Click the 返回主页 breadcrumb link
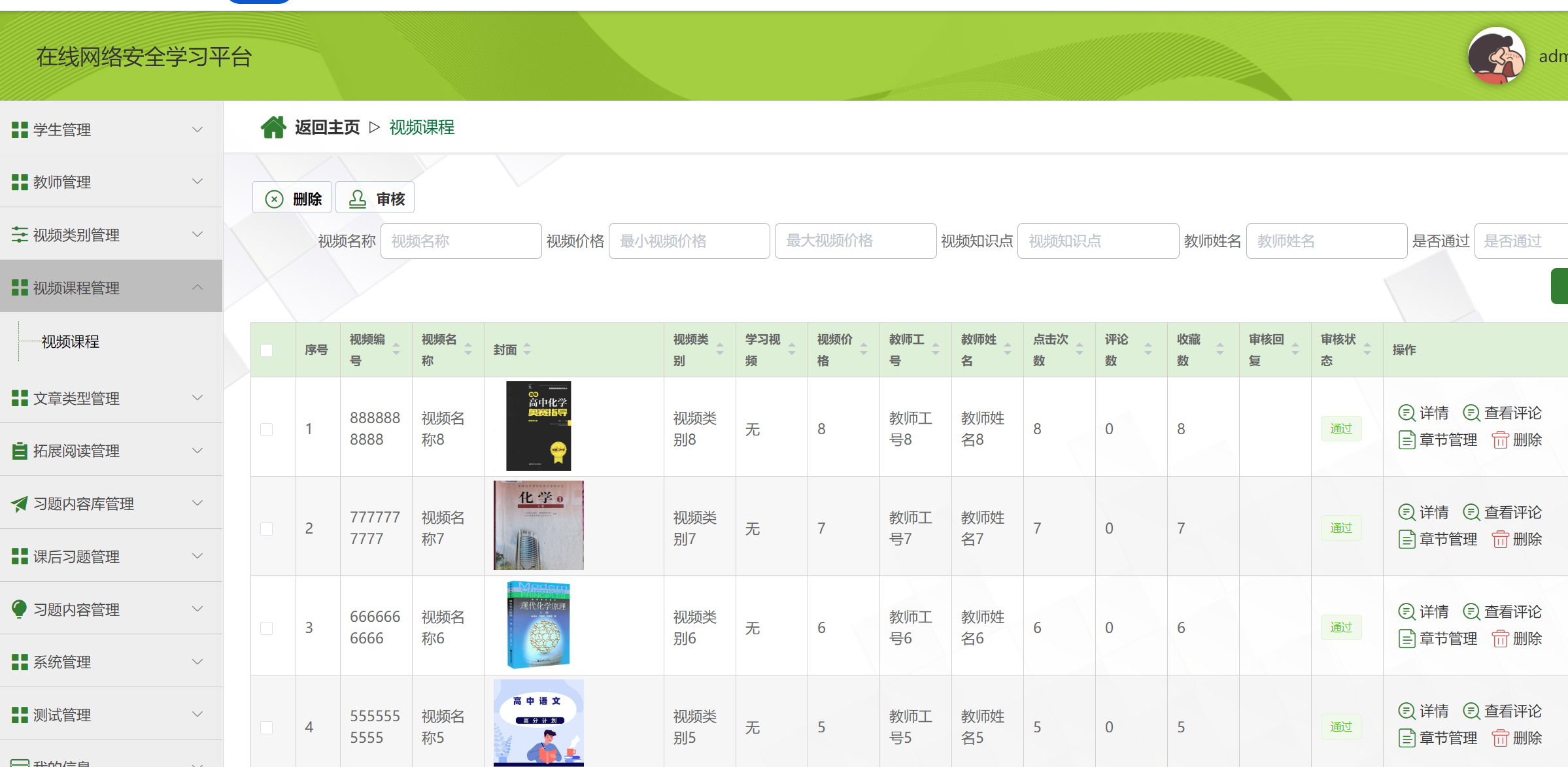The width and height of the screenshot is (1568, 767). click(327, 127)
